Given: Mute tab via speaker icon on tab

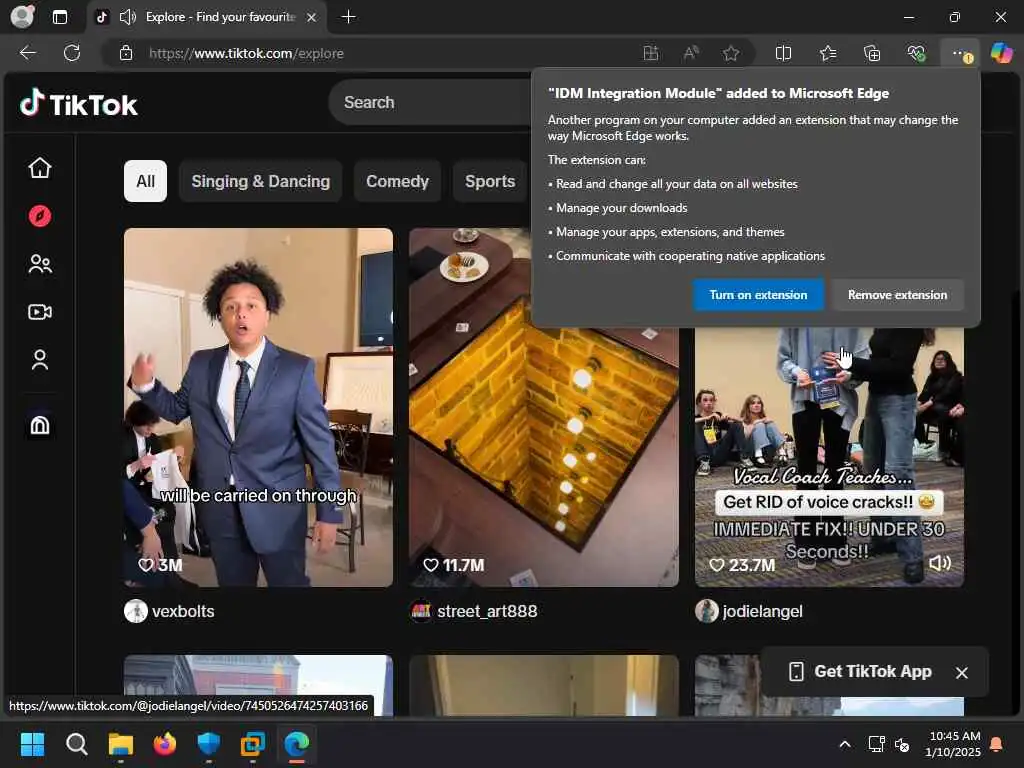Looking at the screenshot, I should pos(127,17).
